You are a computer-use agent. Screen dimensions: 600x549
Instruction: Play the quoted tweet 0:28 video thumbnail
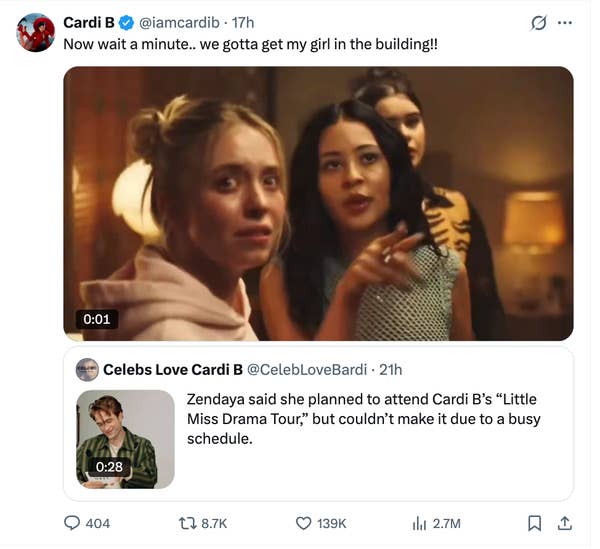point(125,439)
